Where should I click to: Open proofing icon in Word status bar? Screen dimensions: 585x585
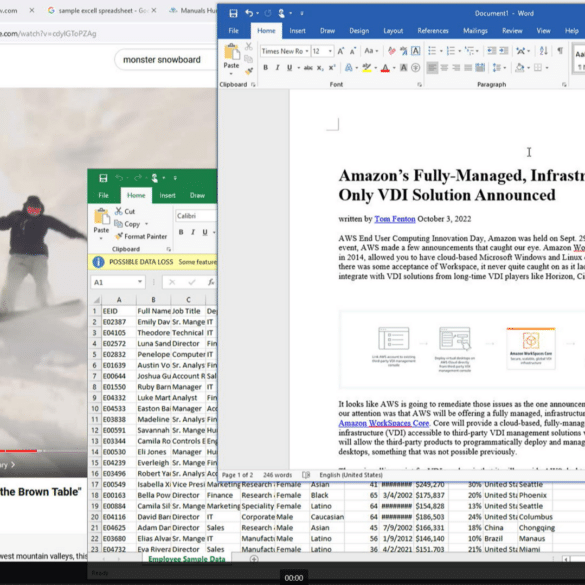pyautogui.click(x=306, y=475)
